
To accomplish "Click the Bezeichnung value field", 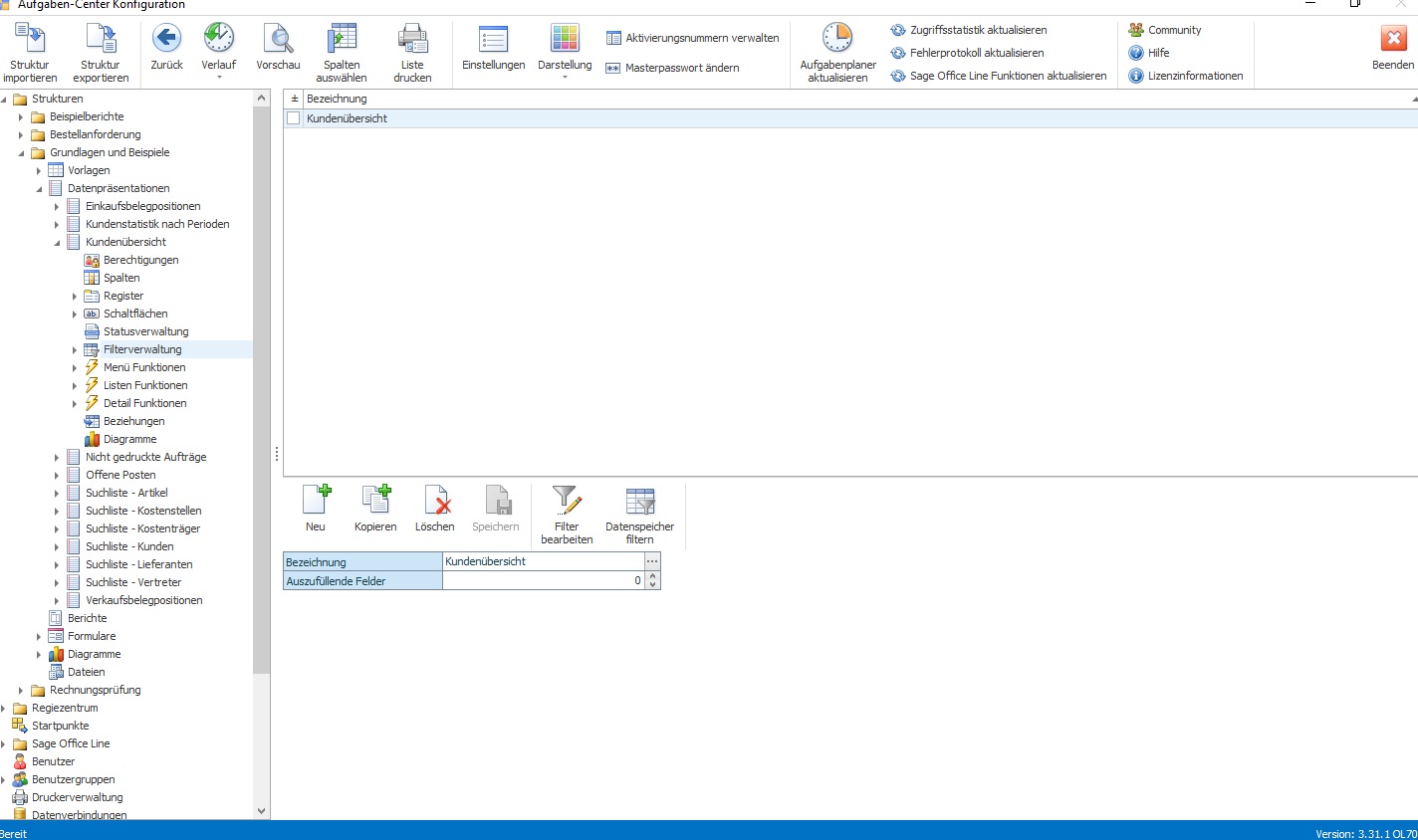I will tap(544, 561).
